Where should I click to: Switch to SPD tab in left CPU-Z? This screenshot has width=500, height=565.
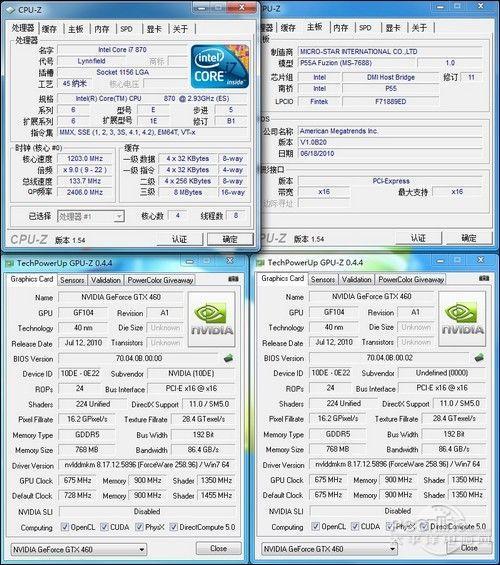(x=126, y=29)
